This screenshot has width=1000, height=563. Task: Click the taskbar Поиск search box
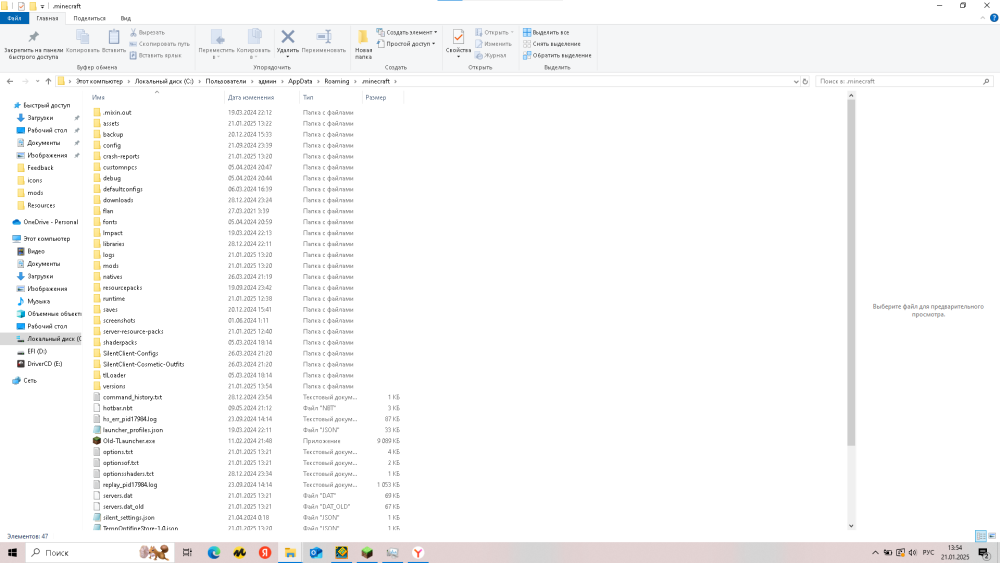101,553
